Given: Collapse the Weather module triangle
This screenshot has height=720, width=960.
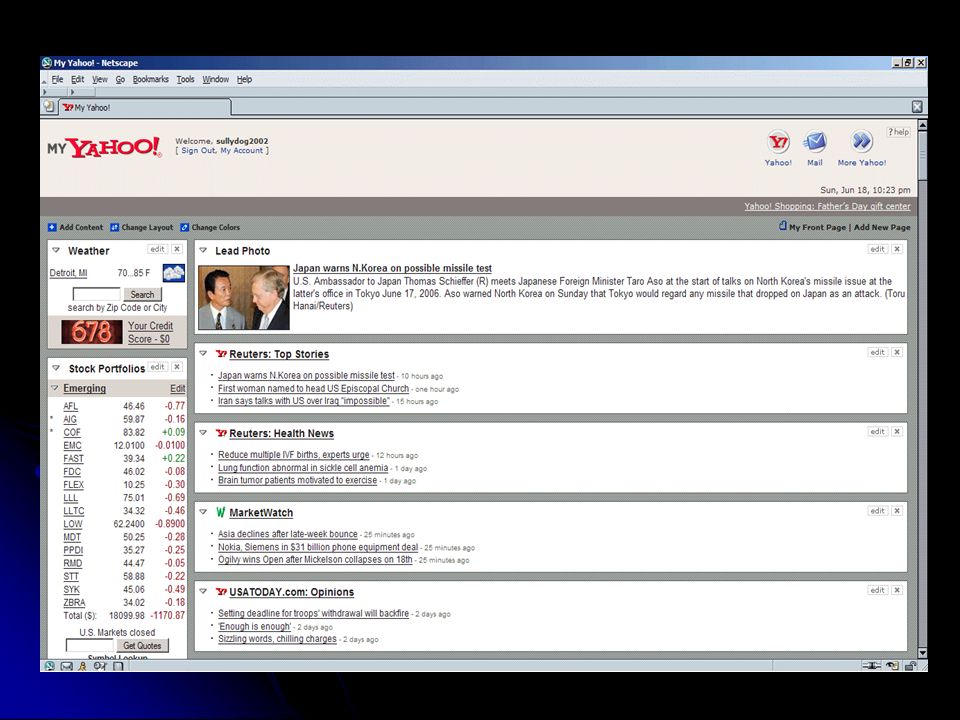Looking at the screenshot, I should pos(56,250).
